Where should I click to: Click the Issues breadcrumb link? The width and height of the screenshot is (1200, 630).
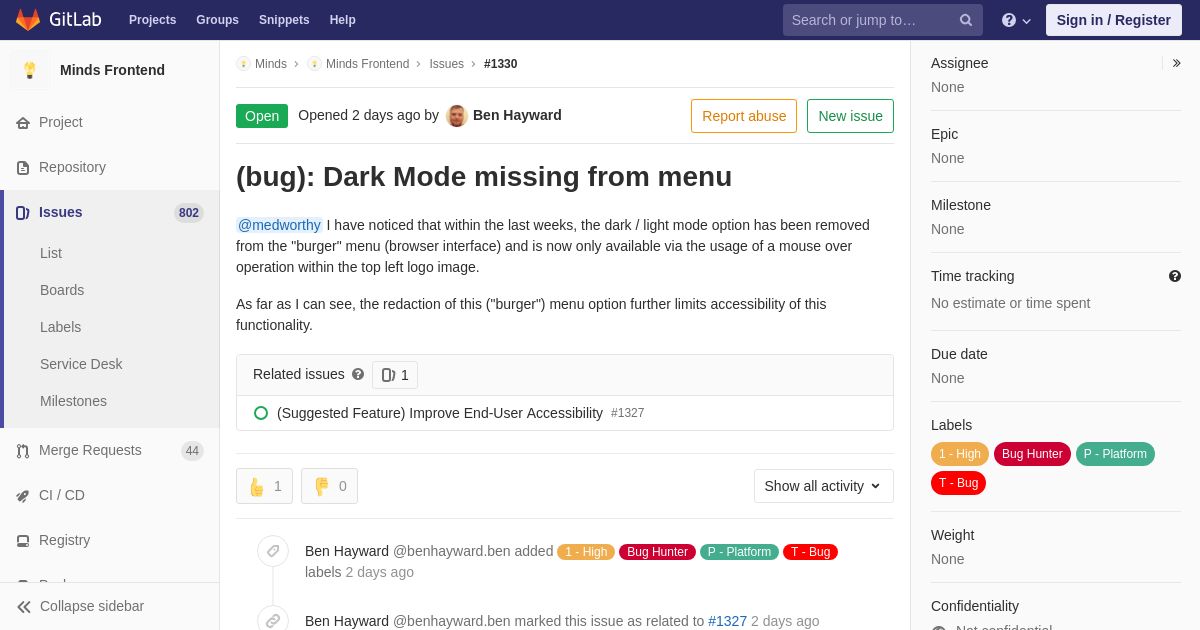[446, 64]
